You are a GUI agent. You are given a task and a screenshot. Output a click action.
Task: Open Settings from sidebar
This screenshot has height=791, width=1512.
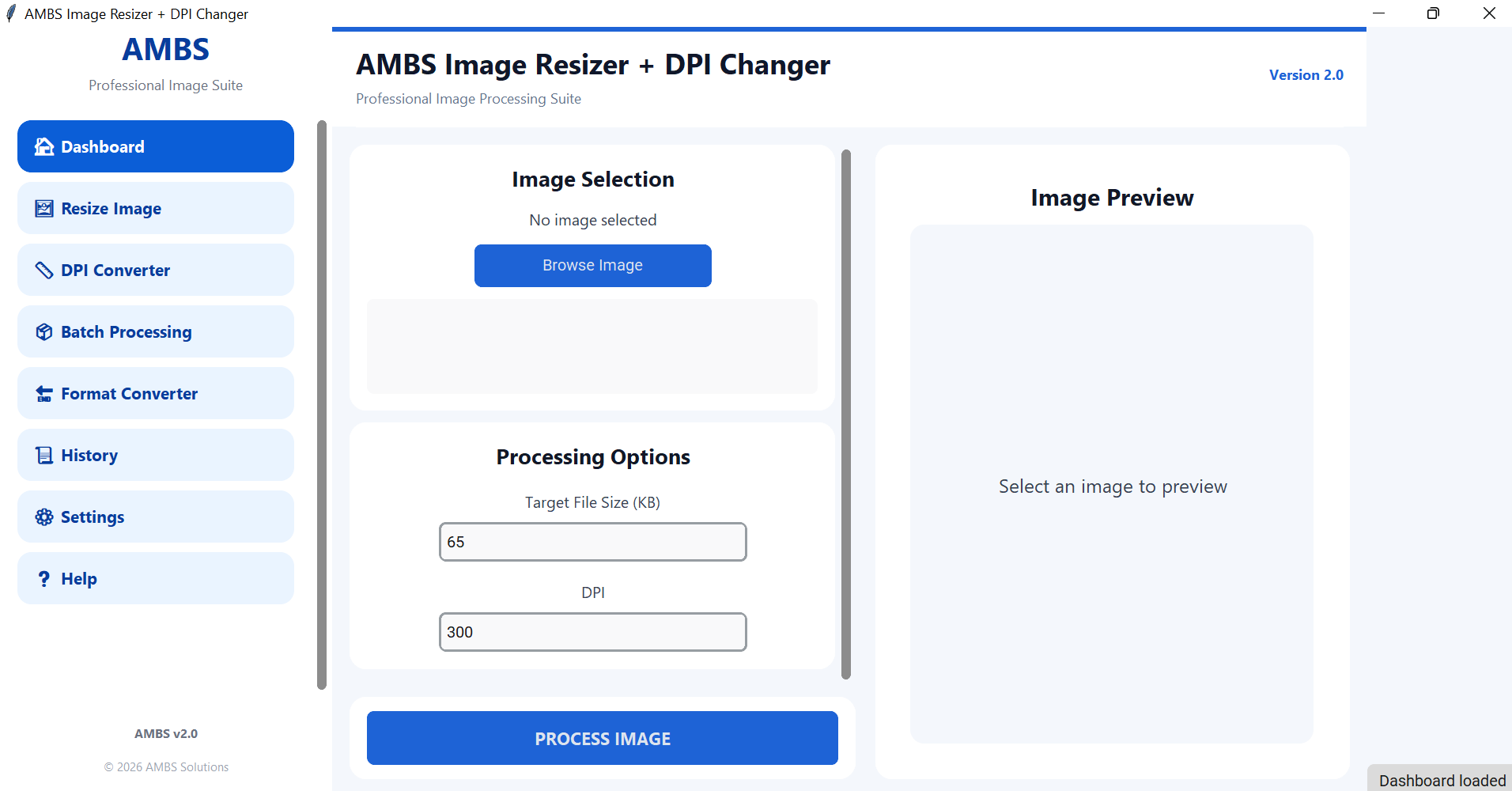[x=156, y=517]
